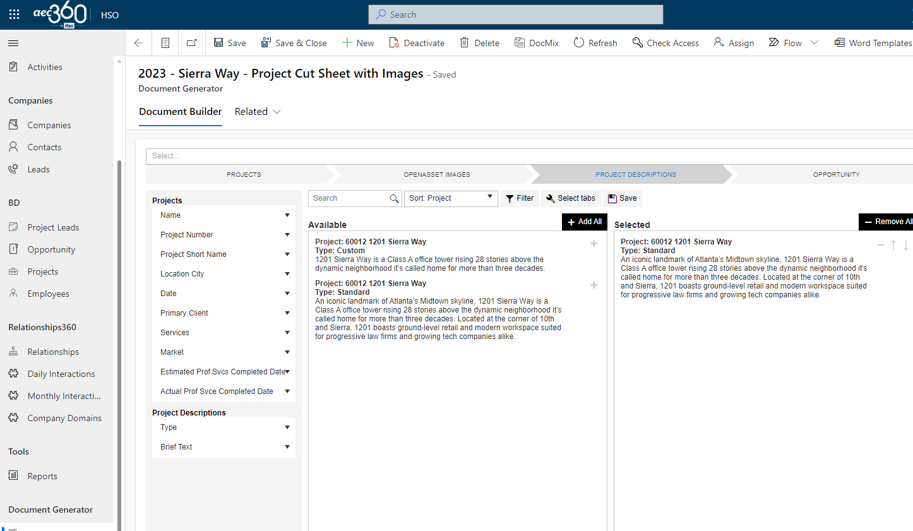Open Word Templates
The image size is (913, 531).
(x=873, y=43)
